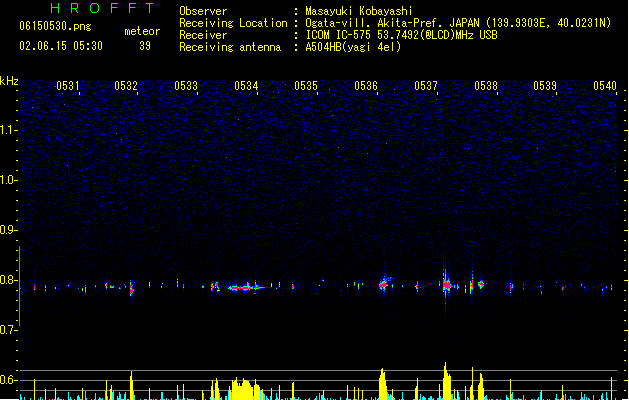Click the HROFFT title text
This screenshot has width=629, height=400.
pyautogui.click(x=102, y=8)
